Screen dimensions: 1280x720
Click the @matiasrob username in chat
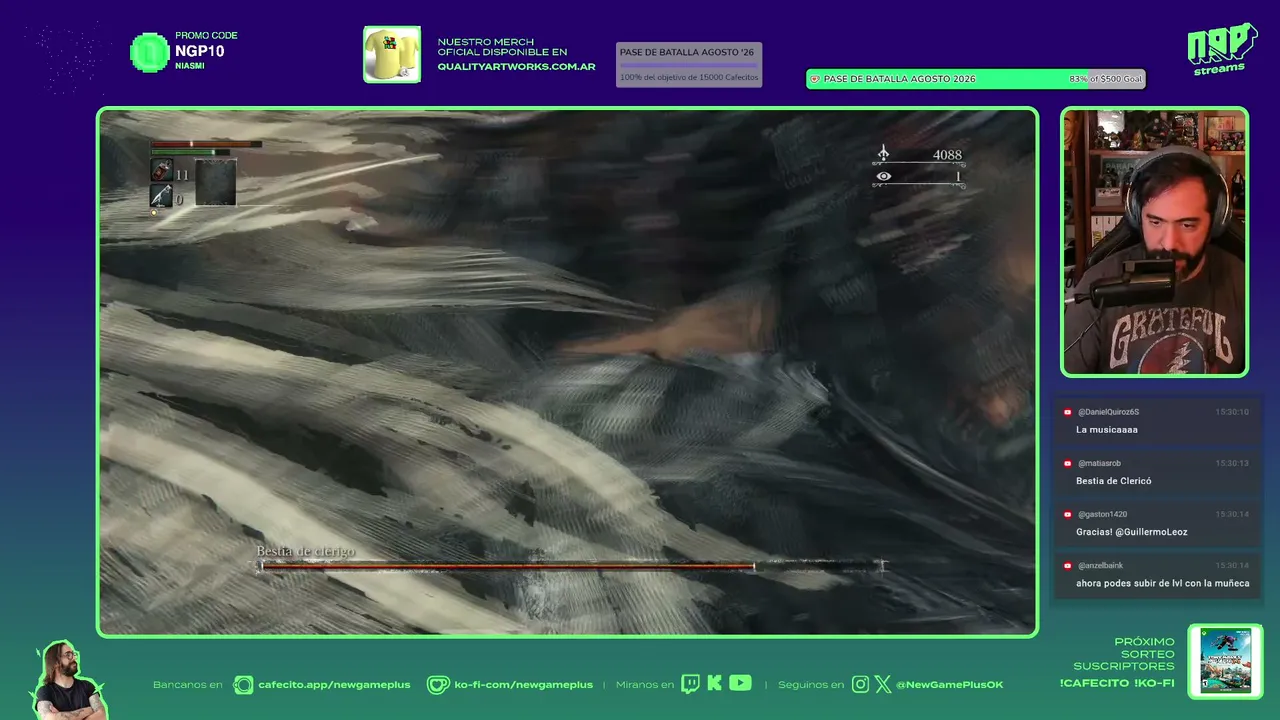1099,463
